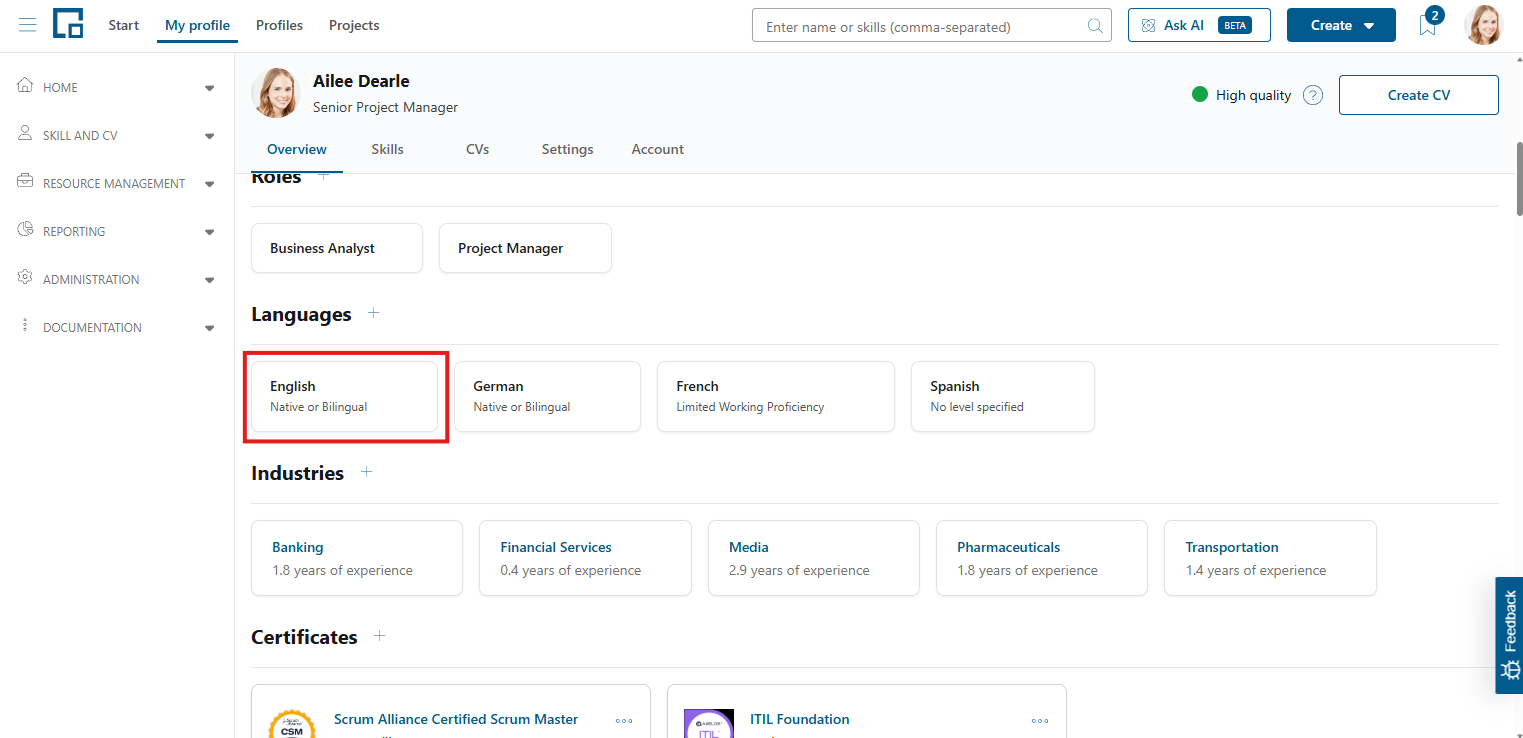Expand the SKILL AND CV section arrow
The width and height of the screenshot is (1523, 738).
(209, 136)
